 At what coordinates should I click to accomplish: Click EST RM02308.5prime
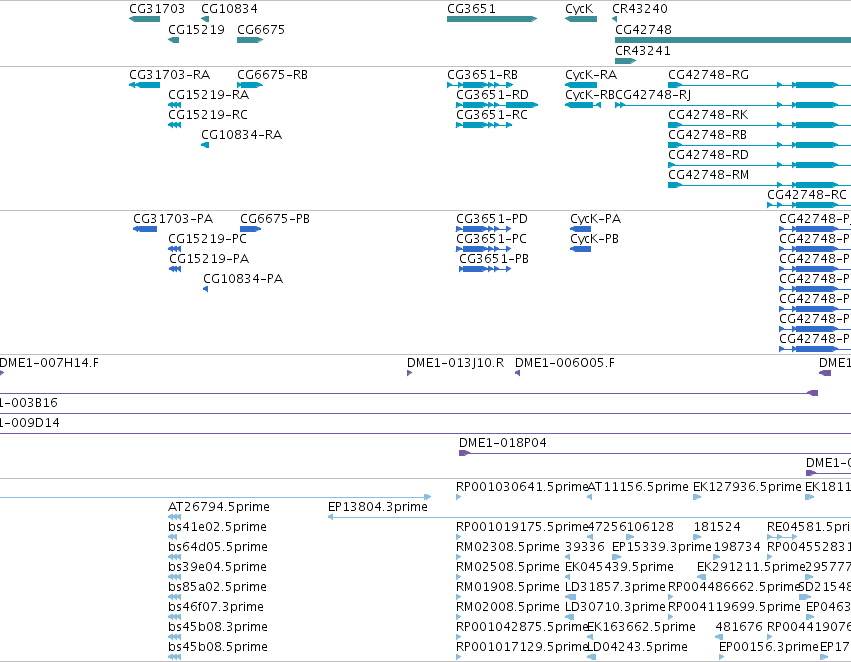pos(507,548)
